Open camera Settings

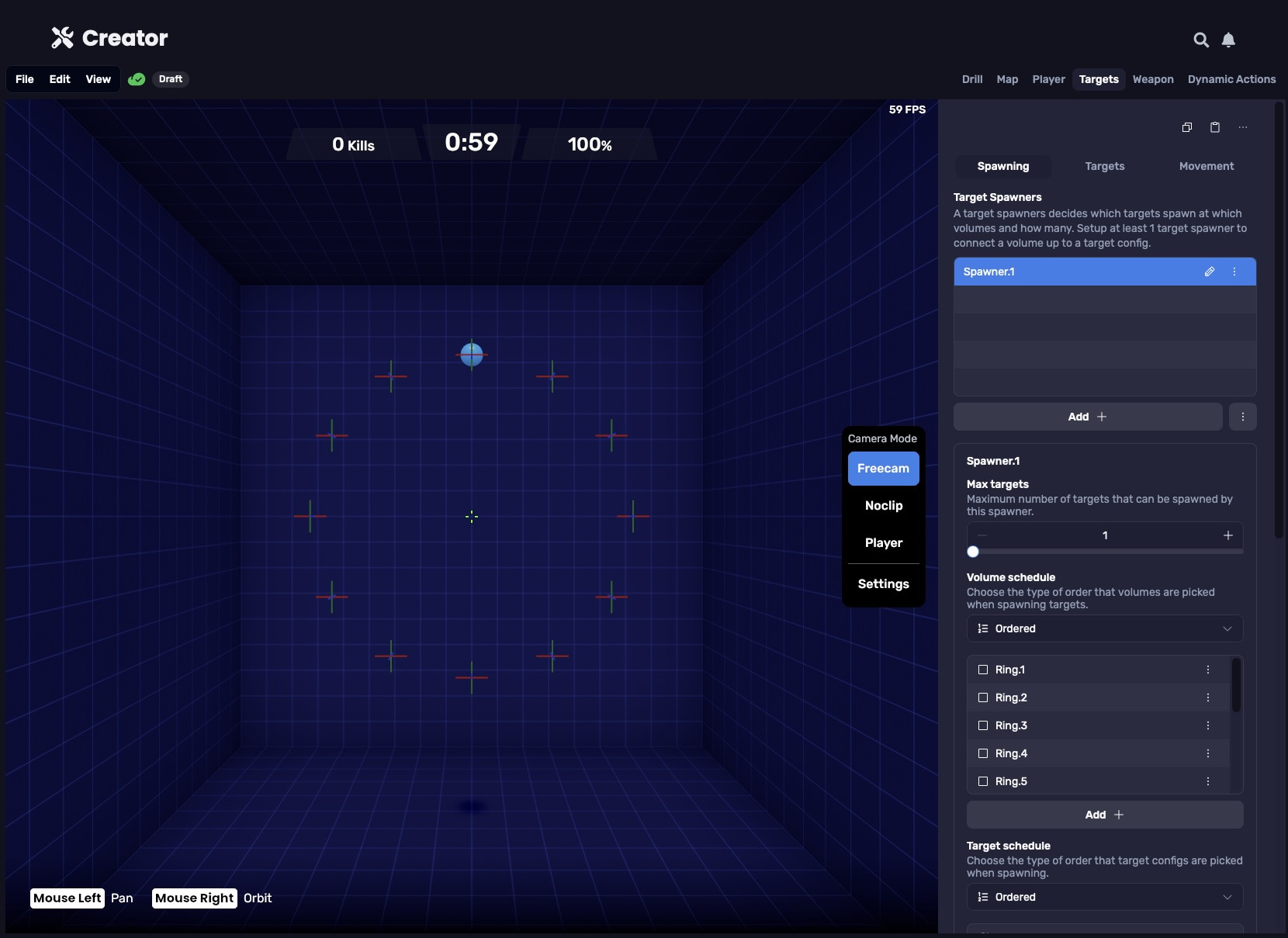[x=884, y=584]
